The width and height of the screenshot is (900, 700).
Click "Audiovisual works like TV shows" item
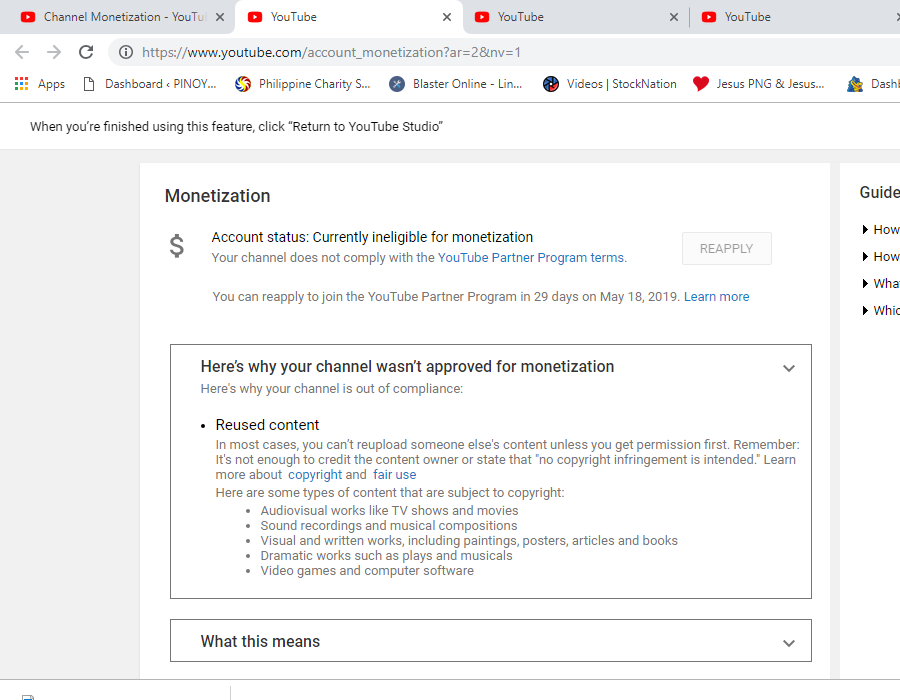[389, 511]
